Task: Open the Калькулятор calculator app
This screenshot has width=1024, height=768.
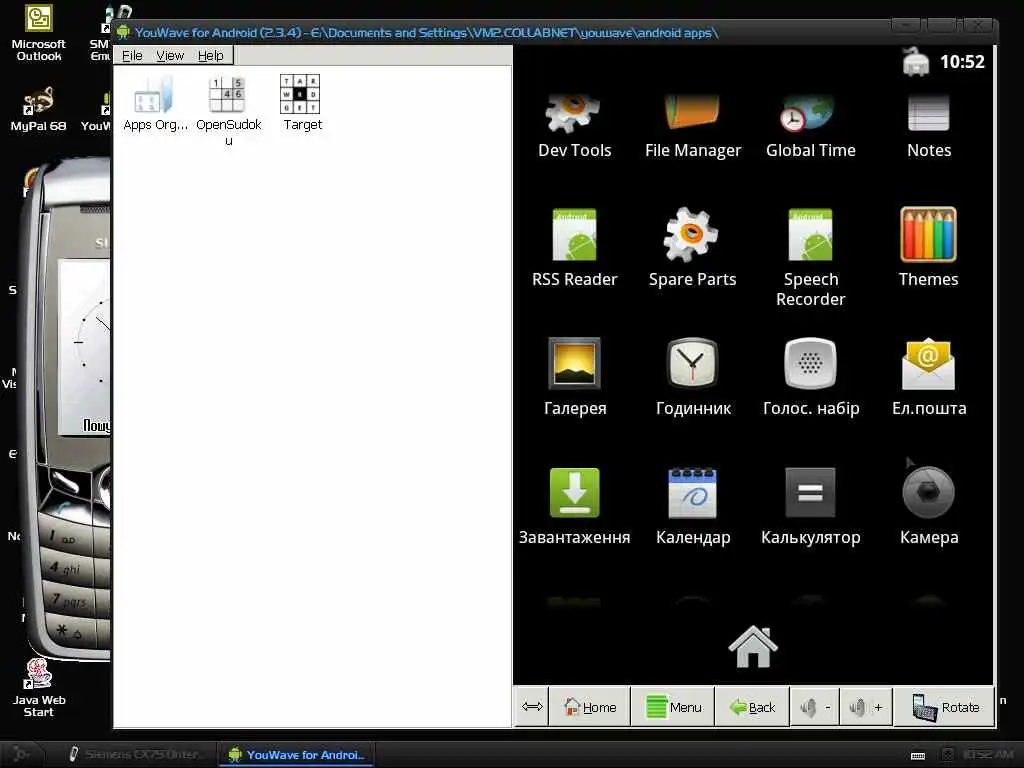Action: click(x=810, y=507)
